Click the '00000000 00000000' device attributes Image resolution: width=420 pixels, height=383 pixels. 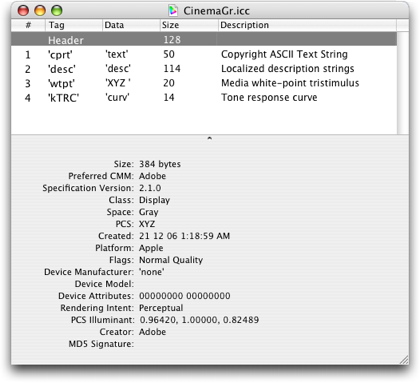[x=185, y=296]
